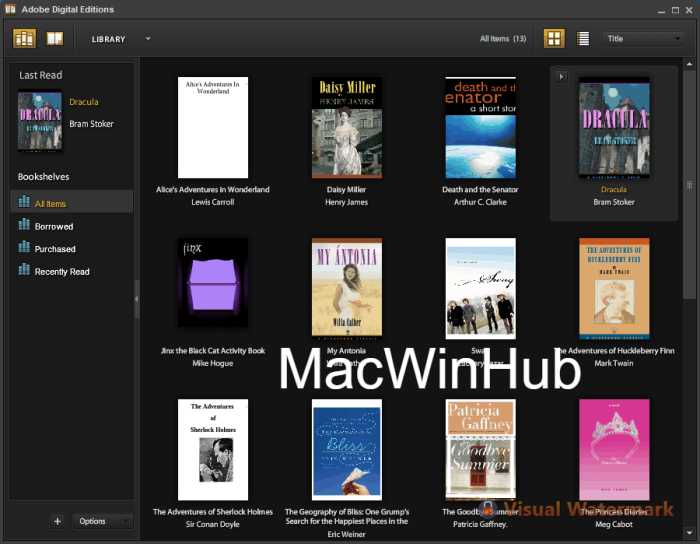Click 'Arthur C. Clarke' author text

coord(480,202)
